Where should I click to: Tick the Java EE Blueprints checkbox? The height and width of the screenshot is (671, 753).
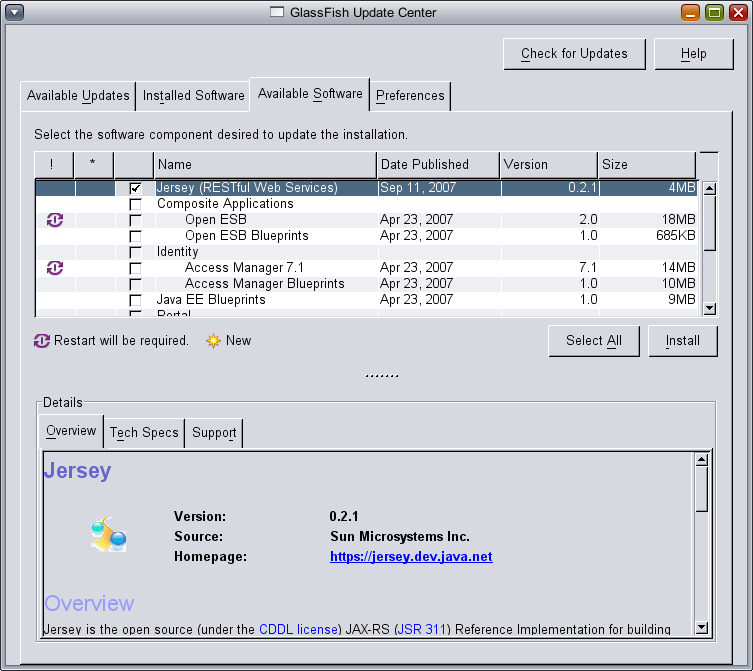pos(135,300)
